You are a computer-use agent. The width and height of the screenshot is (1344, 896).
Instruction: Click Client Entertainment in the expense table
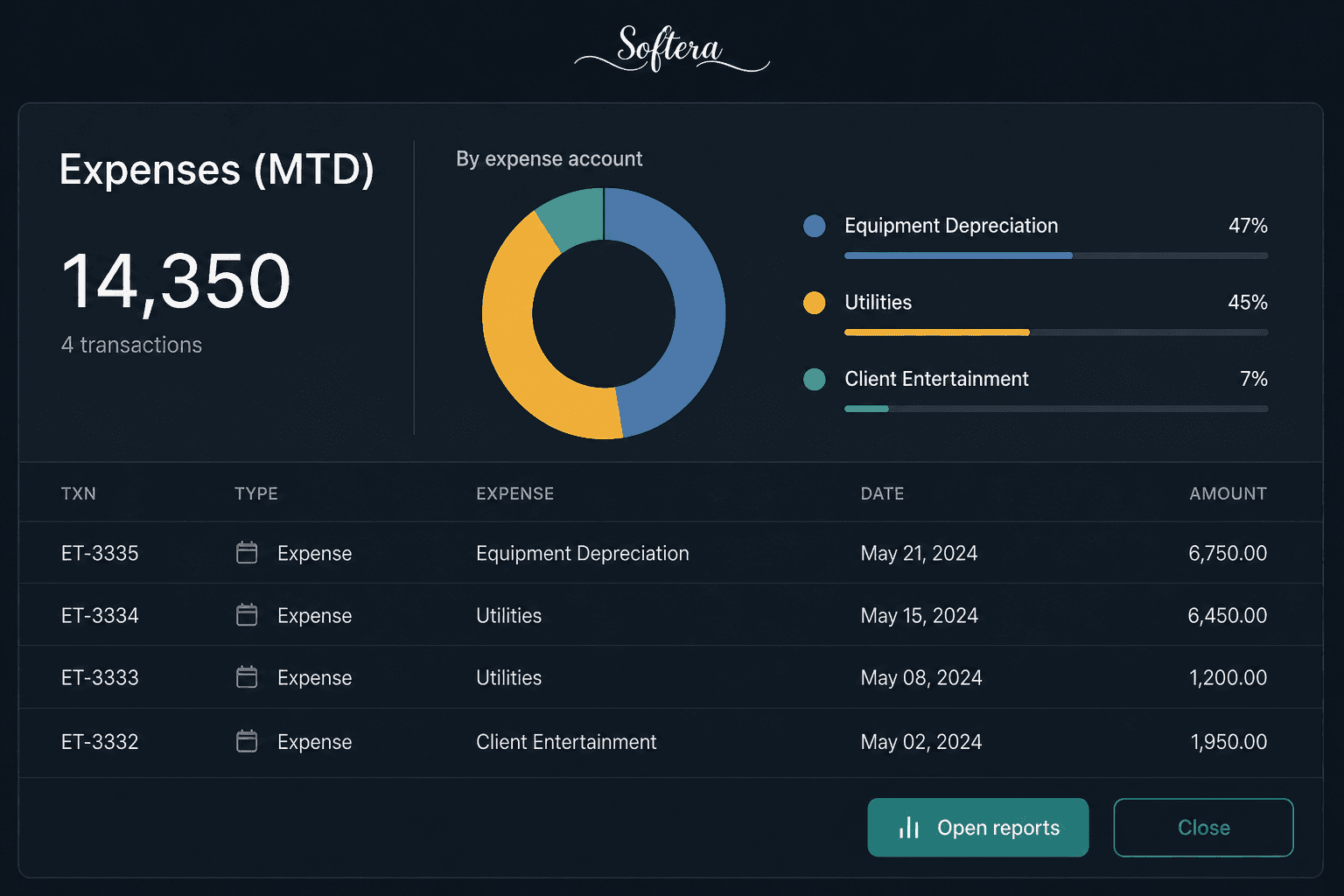566,741
